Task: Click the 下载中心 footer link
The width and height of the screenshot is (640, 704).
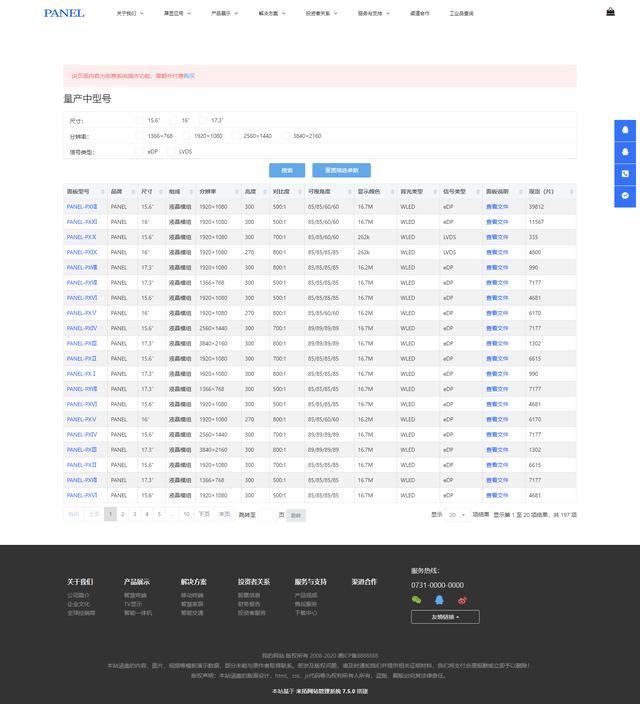Action: (306, 613)
